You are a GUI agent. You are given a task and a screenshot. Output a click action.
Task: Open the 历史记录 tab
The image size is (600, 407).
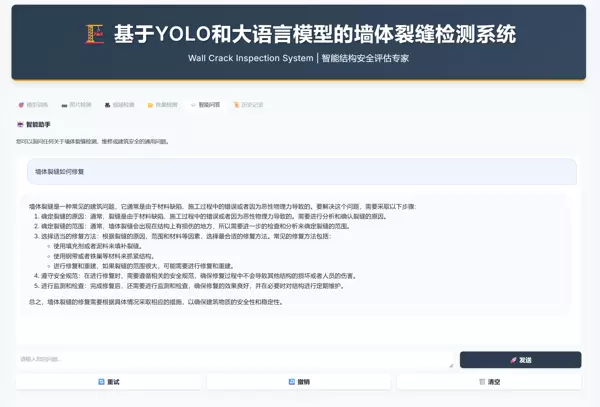tap(249, 104)
